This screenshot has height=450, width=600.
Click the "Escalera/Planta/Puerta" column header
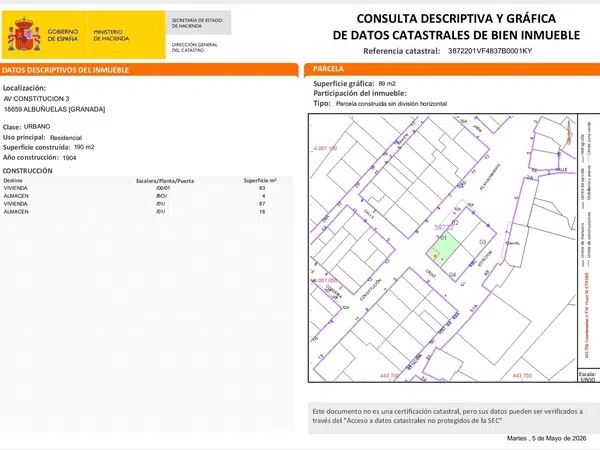[165, 181]
